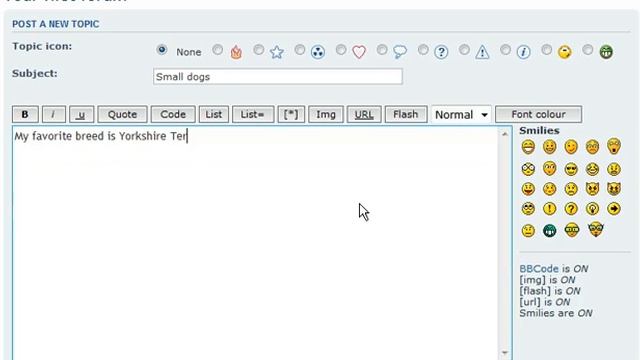Insert the surprised open-mouth smiley

(x=614, y=146)
